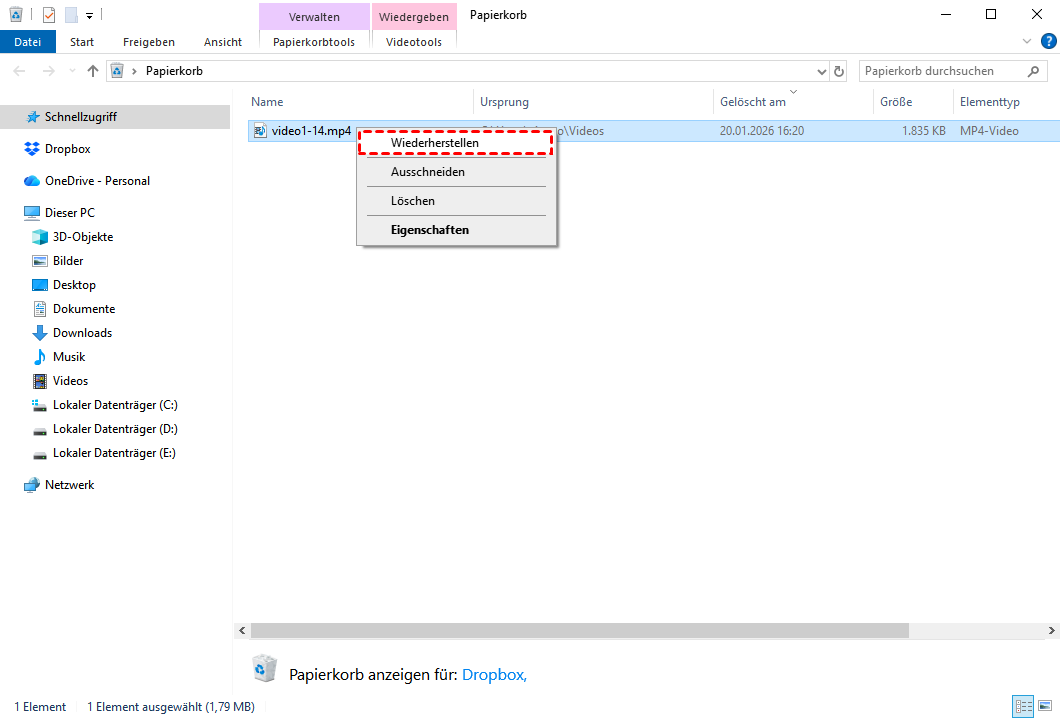Open the quick access toolbar customize dropdown
Image resolution: width=1061 pixels, height=719 pixels.
coord(89,15)
